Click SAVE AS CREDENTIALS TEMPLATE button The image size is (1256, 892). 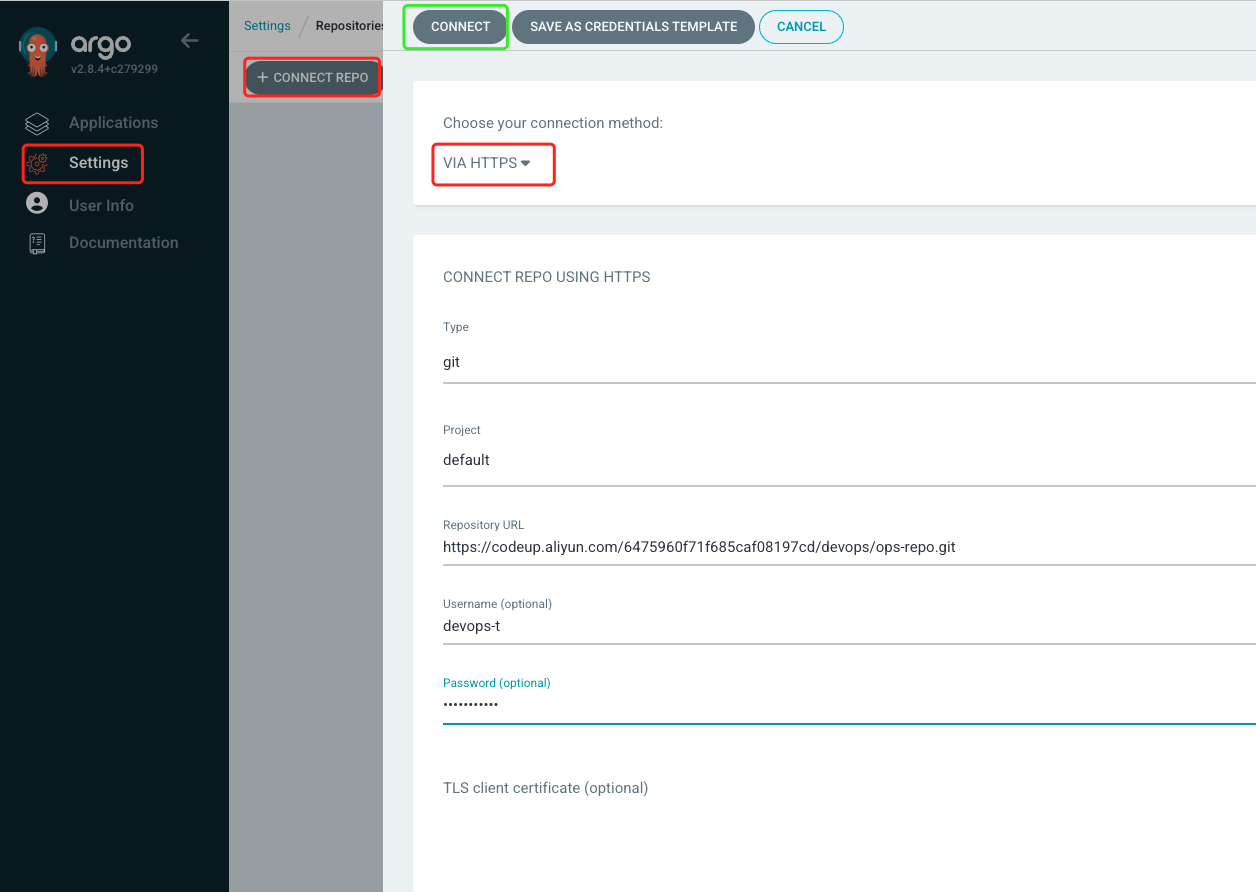click(633, 27)
